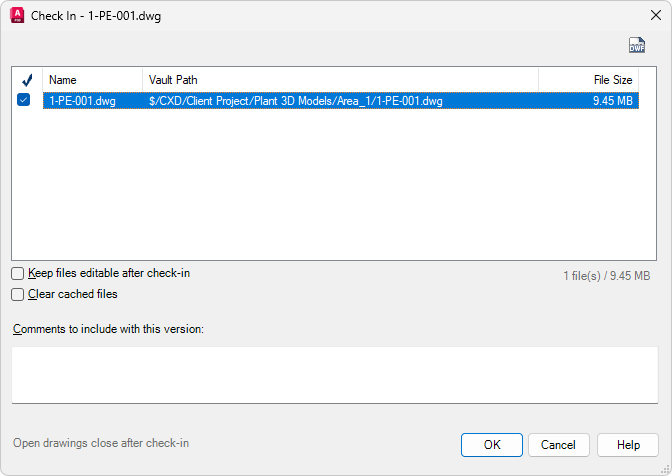Click into the version comments text box
The width and height of the screenshot is (672, 476).
[x=335, y=375]
